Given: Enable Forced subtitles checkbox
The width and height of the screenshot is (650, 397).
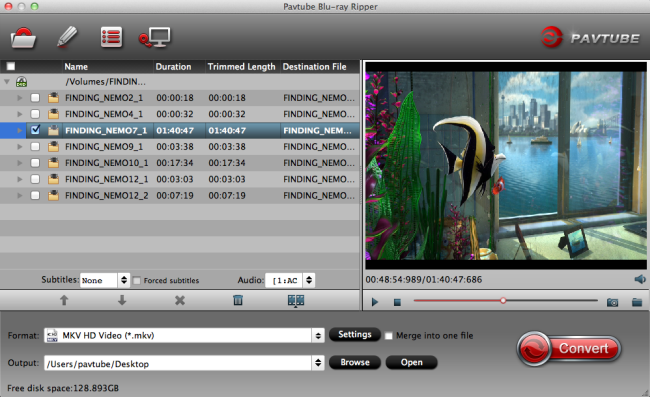Looking at the screenshot, I should click(137, 281).
